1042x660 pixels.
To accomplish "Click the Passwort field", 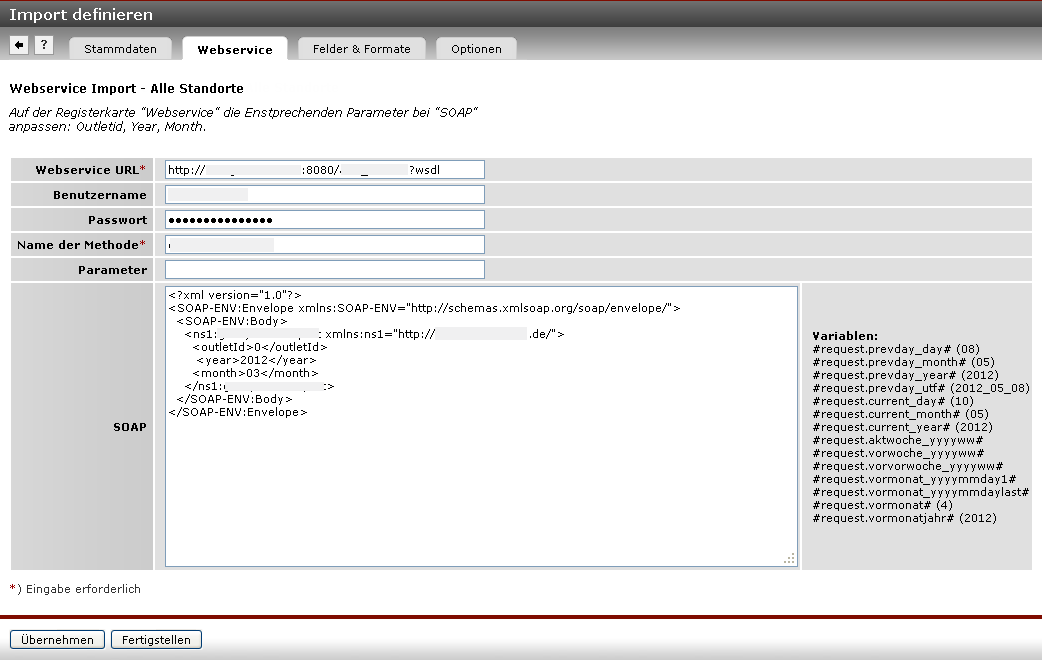I will point(324,220).
